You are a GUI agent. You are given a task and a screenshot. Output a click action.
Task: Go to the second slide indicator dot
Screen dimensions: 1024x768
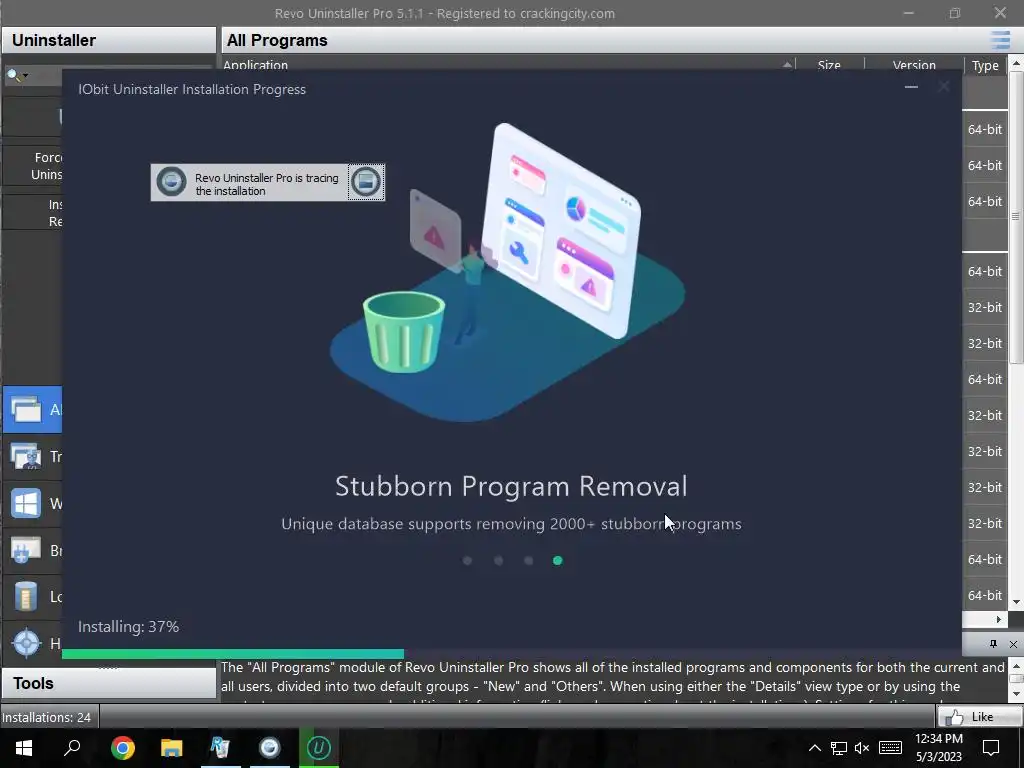tap(498, 560)
